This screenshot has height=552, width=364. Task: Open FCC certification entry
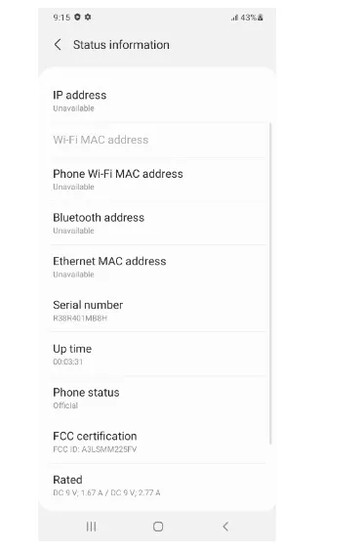[x=157, y=441]
